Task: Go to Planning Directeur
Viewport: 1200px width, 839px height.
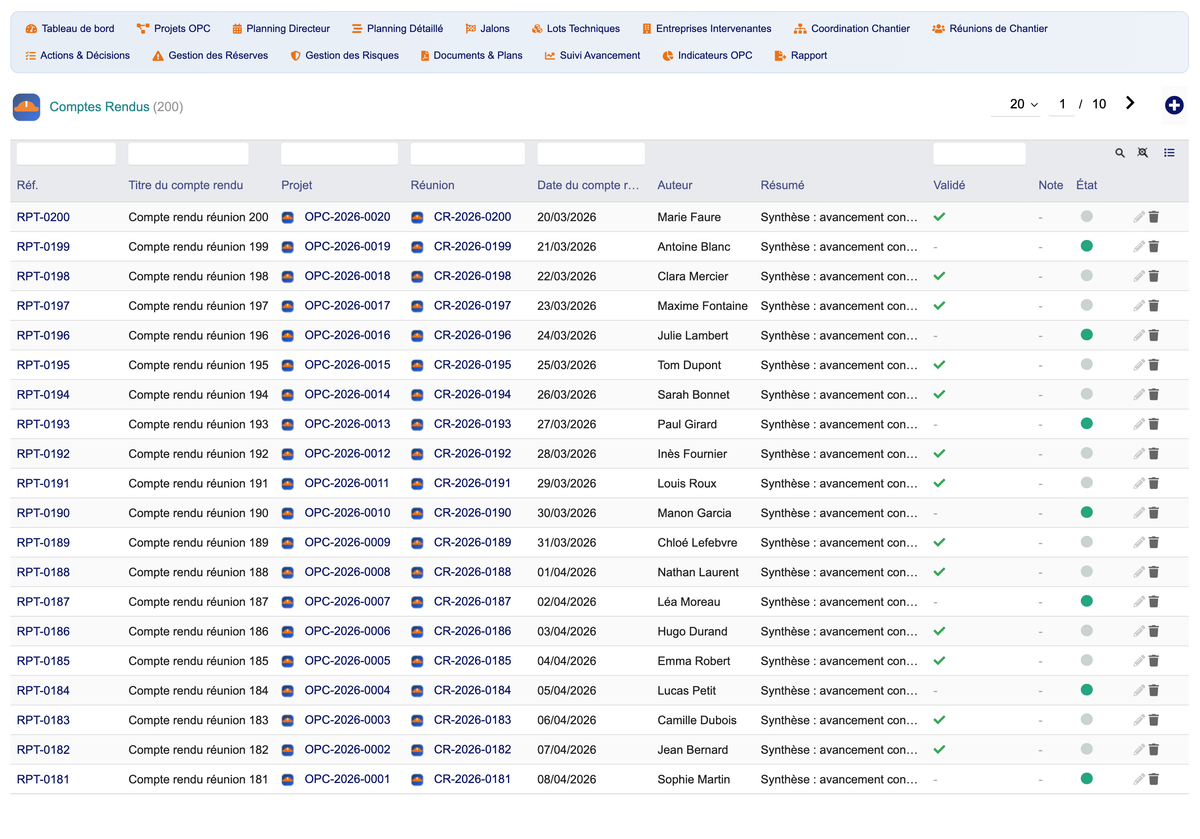Action: (x=281, y=29)
